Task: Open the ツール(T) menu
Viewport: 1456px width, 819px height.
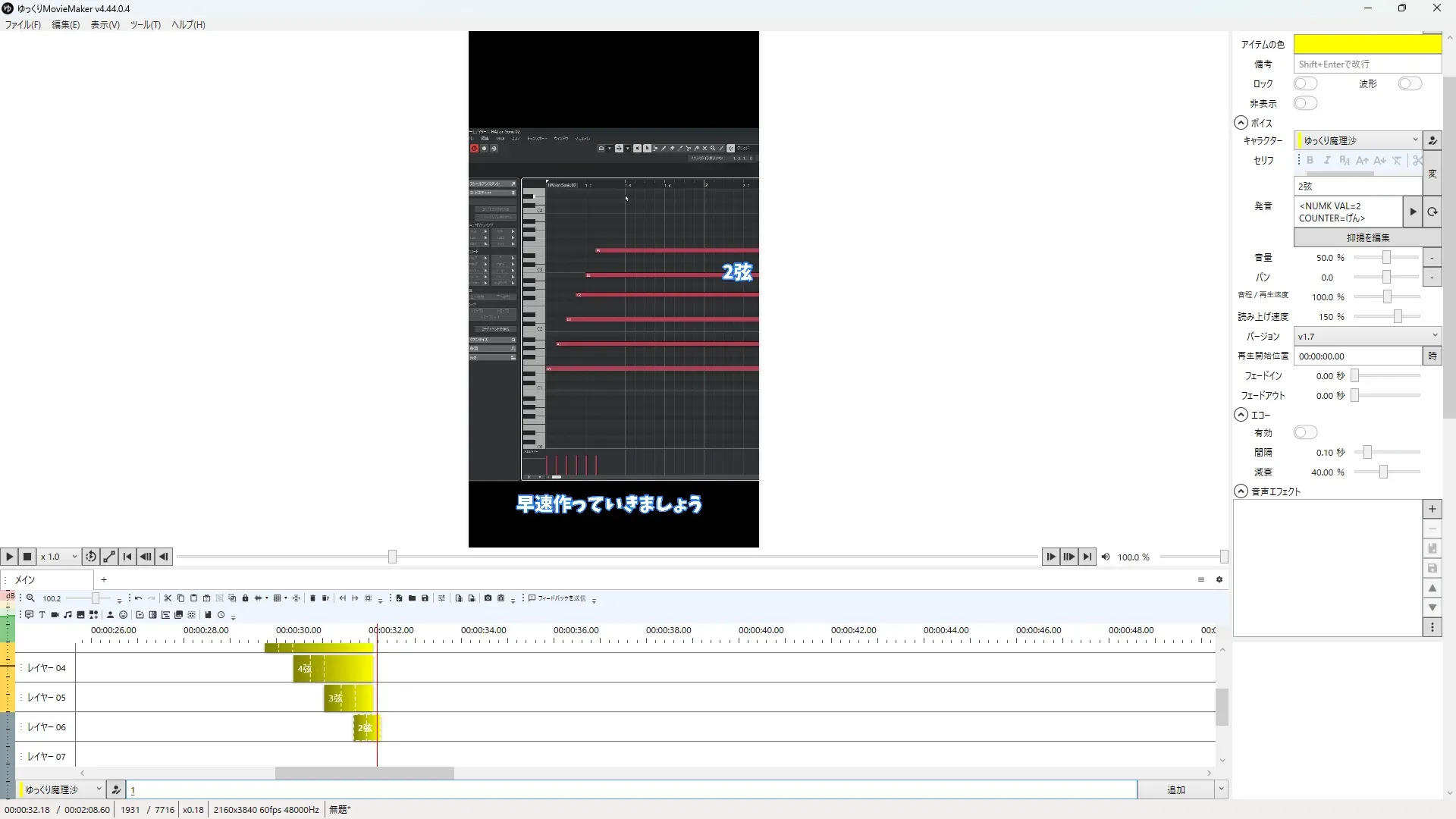Action: [145, 25]
